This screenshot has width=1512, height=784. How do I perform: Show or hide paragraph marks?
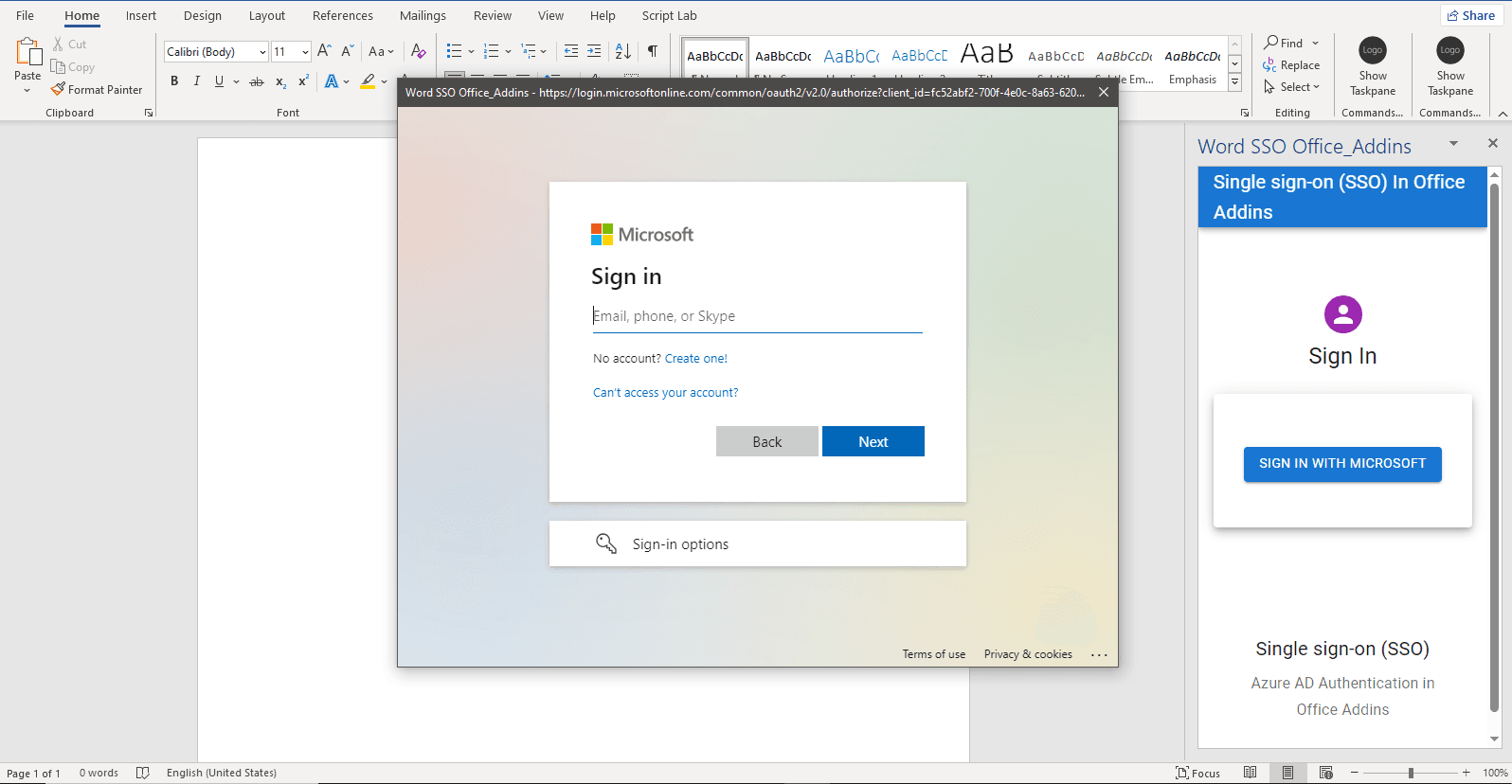(x=653, y=51)
